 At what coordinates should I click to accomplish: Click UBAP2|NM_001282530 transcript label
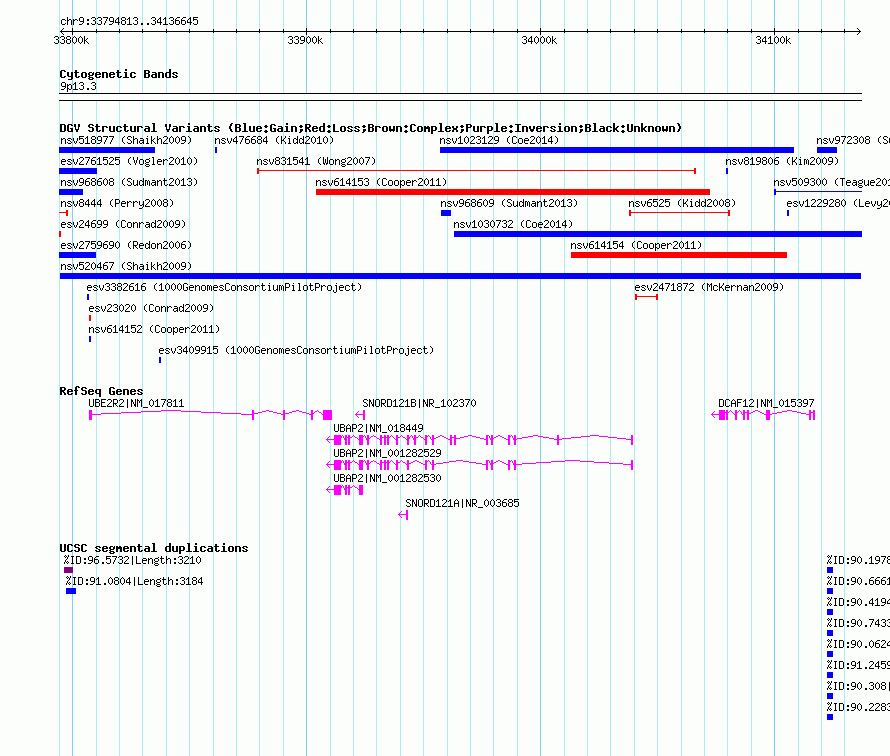pos(387,478)
